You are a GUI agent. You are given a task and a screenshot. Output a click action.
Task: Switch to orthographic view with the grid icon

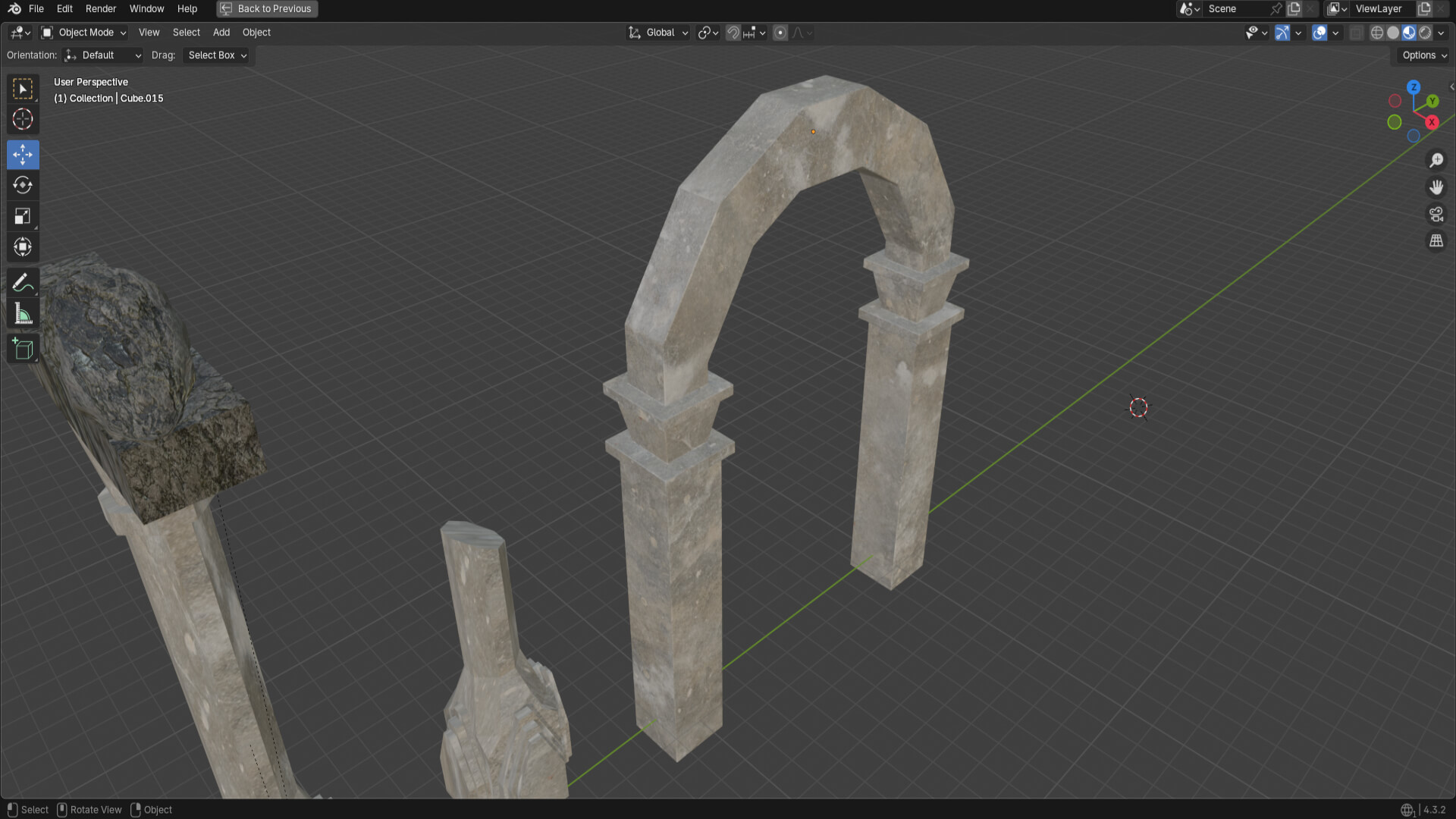[x=1436, y=241]
